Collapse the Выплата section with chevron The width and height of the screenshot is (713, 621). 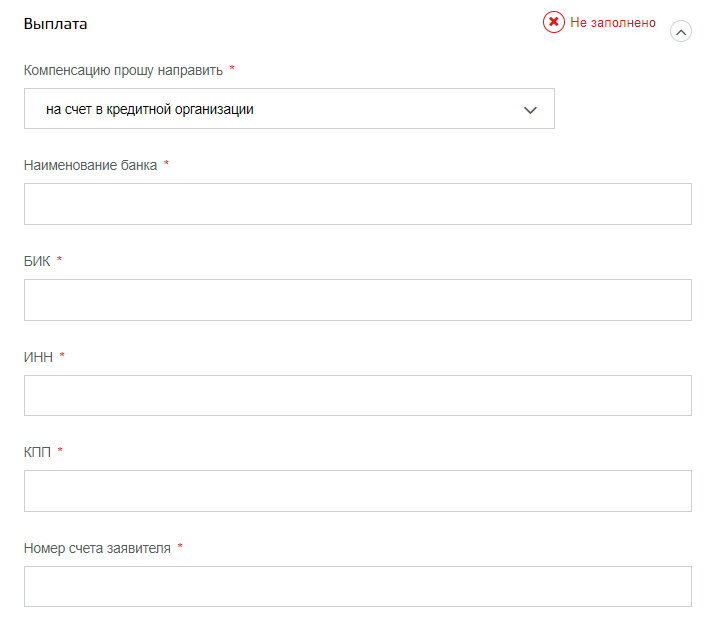tap(681, 32)
